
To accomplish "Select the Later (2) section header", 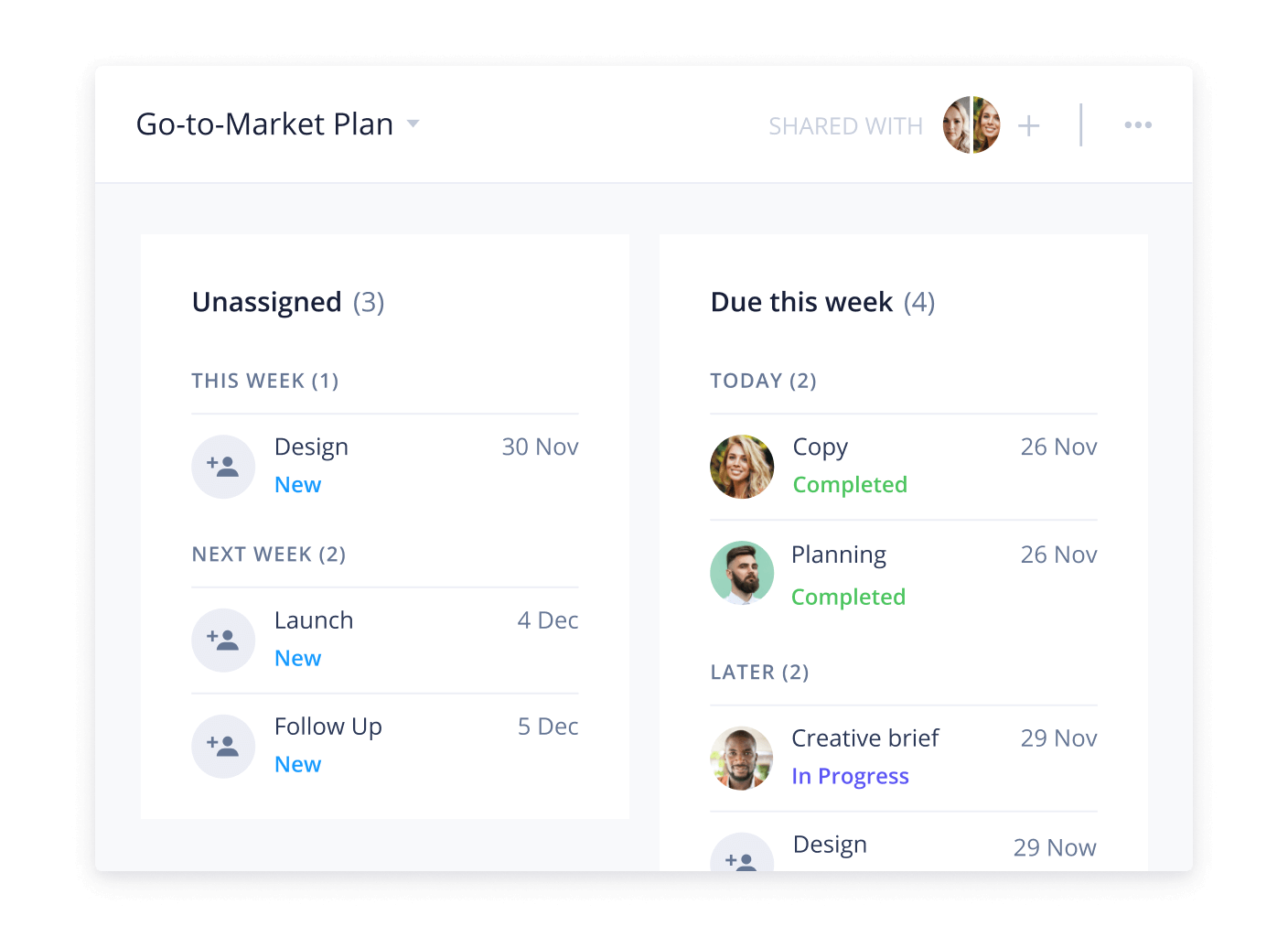I will pos(759,673).
